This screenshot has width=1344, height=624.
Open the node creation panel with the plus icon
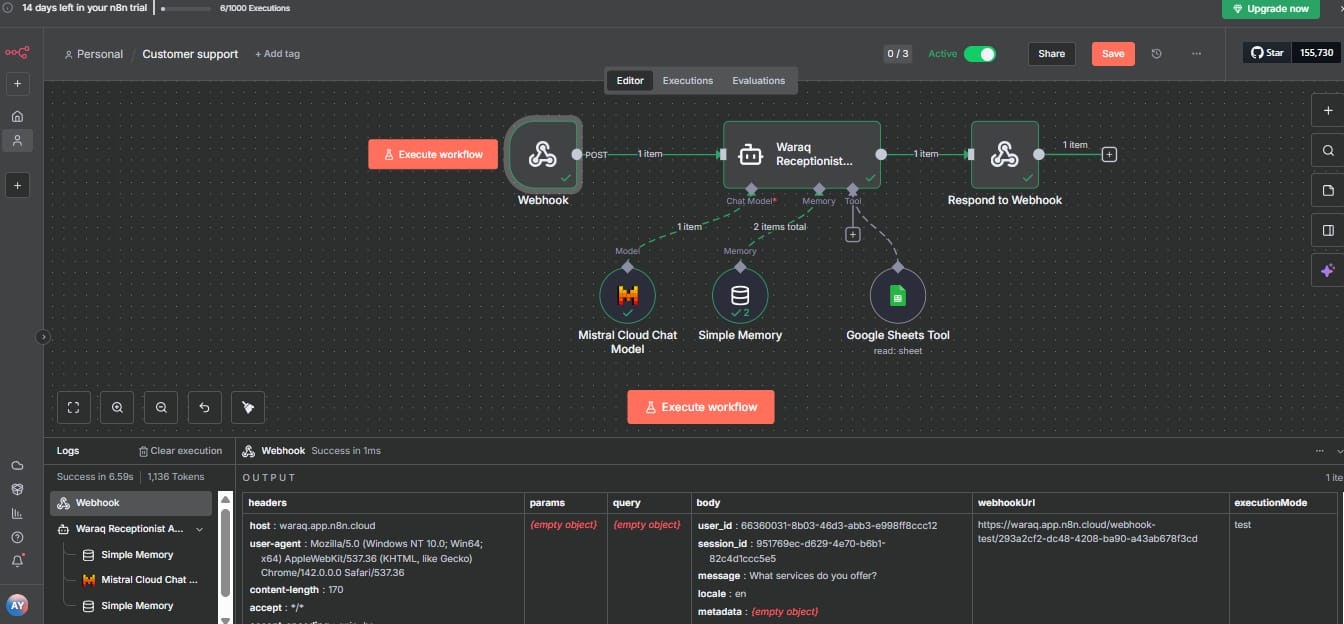1328,110
